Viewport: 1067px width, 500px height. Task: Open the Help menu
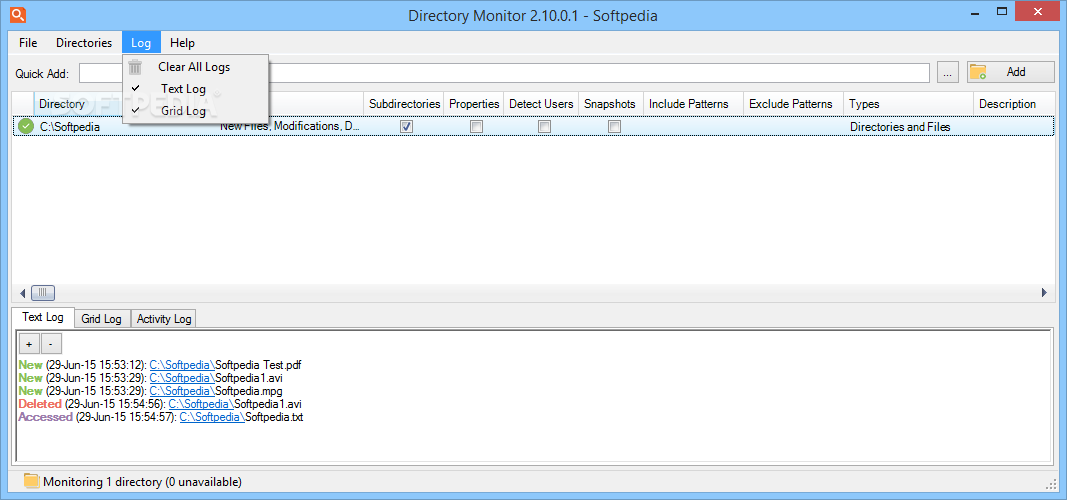(x=182, y=43)
